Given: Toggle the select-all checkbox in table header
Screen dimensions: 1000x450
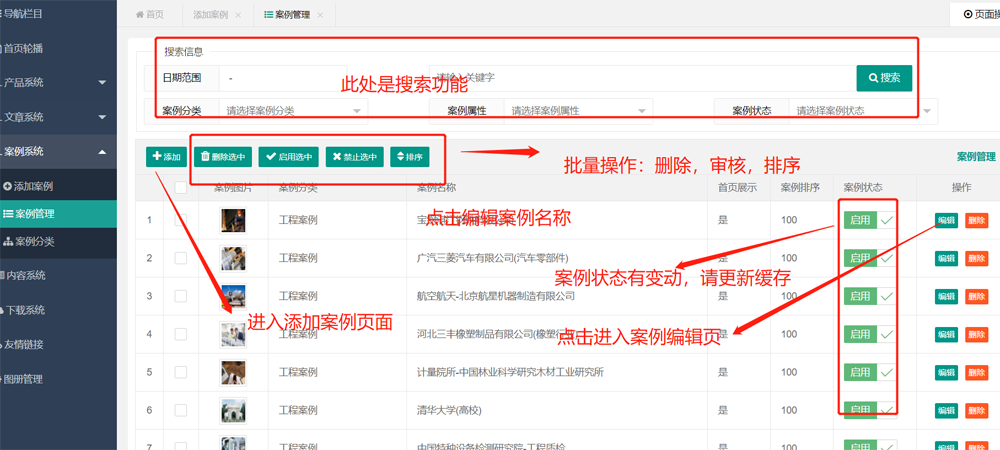Looking at the screenshot, I should pos(180,187).
